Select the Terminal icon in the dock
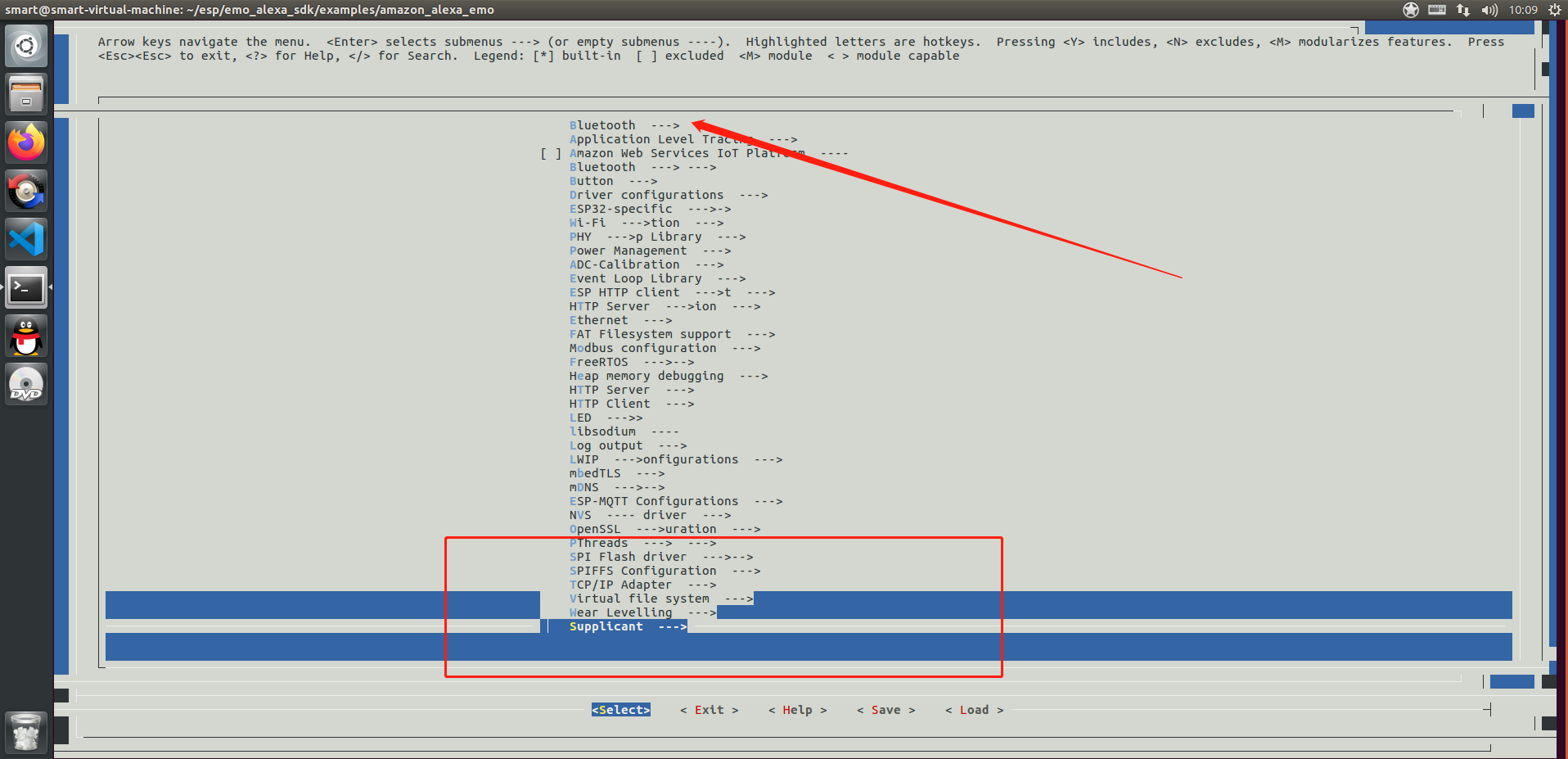This screenshot has height=759, width=1568. (x=26, y=287)
